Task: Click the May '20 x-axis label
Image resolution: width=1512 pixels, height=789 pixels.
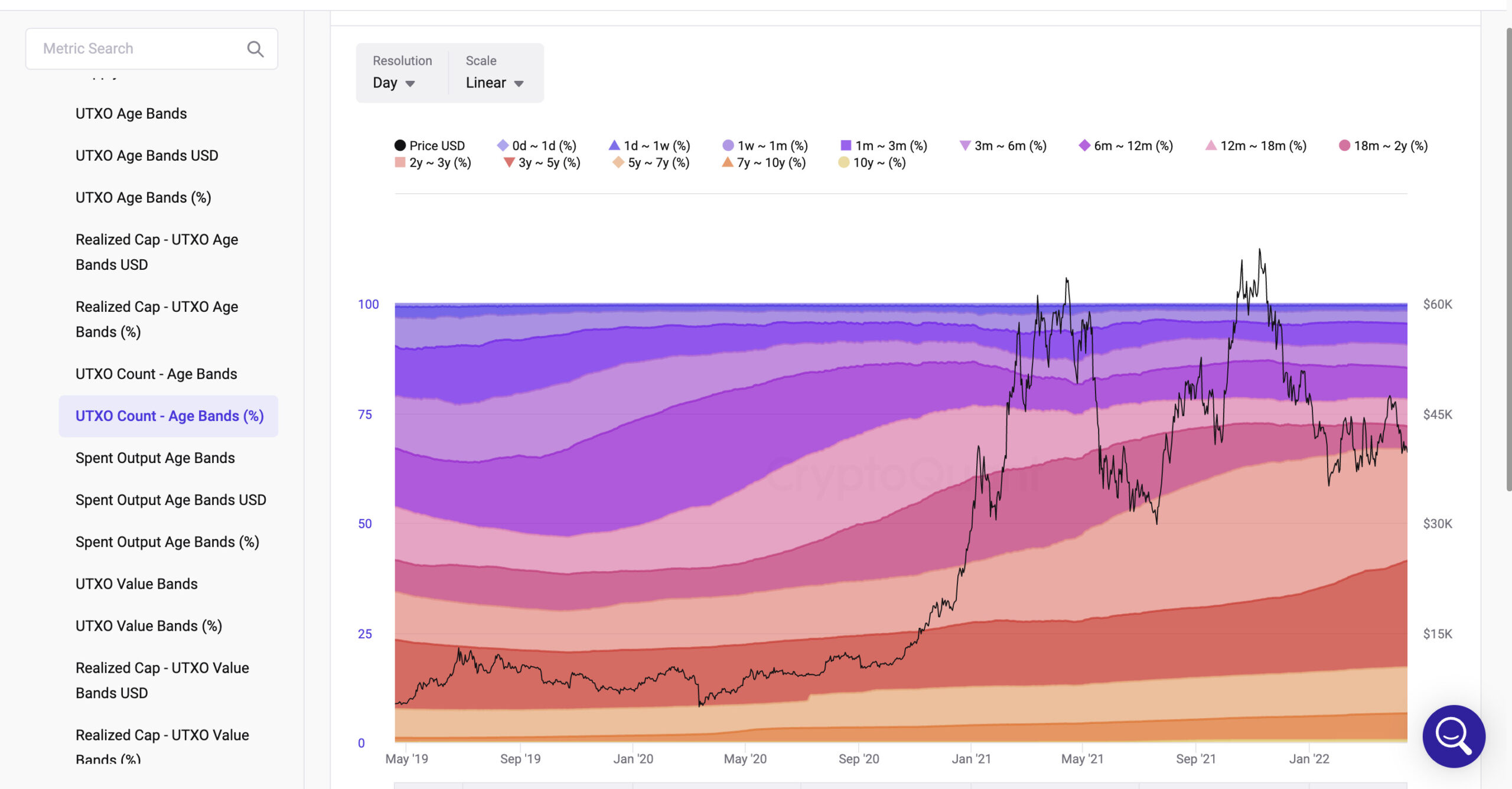Action: point(745,759)
